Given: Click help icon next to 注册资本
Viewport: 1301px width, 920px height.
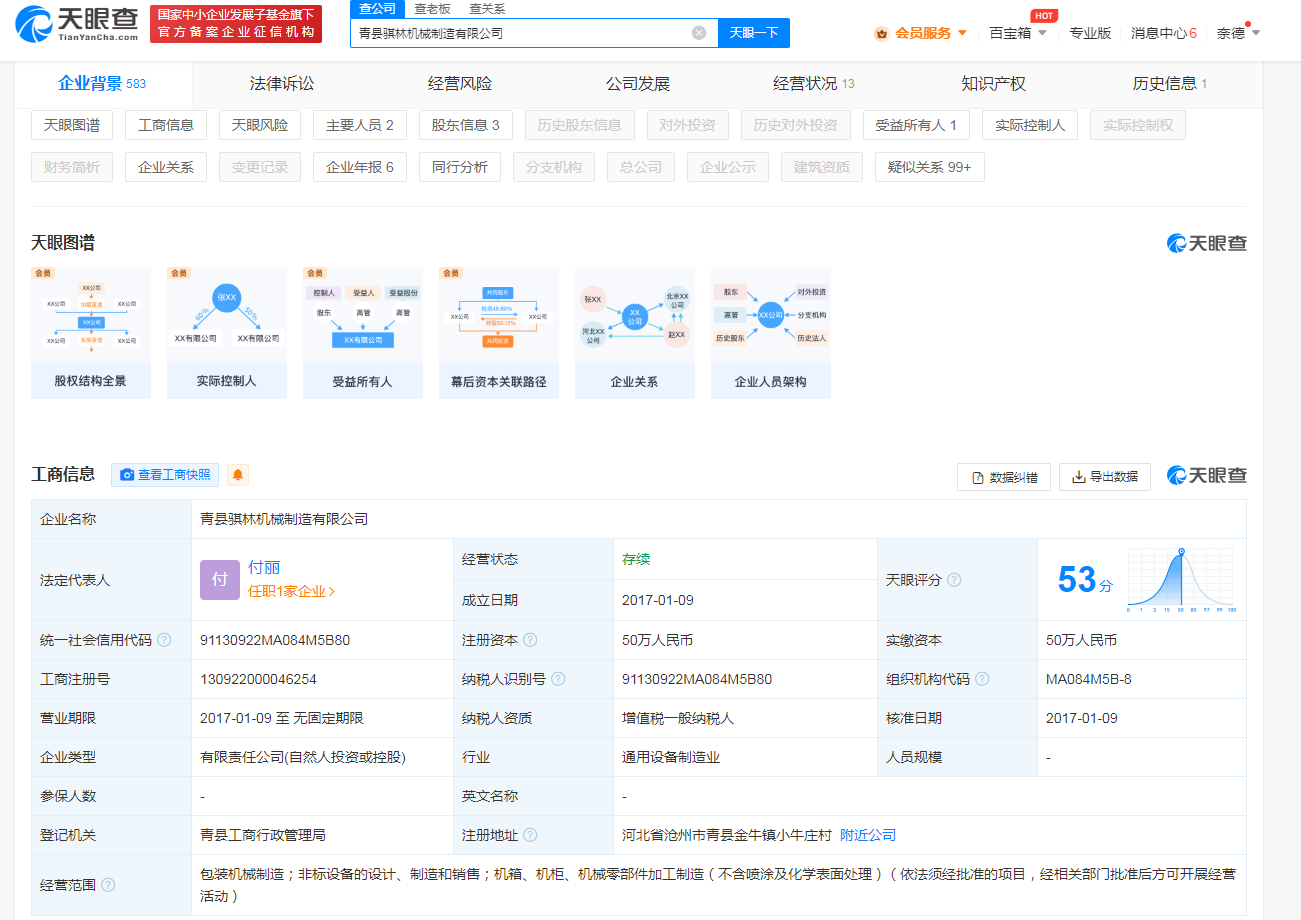Looking at the screenshot, I should click(530, 640).
